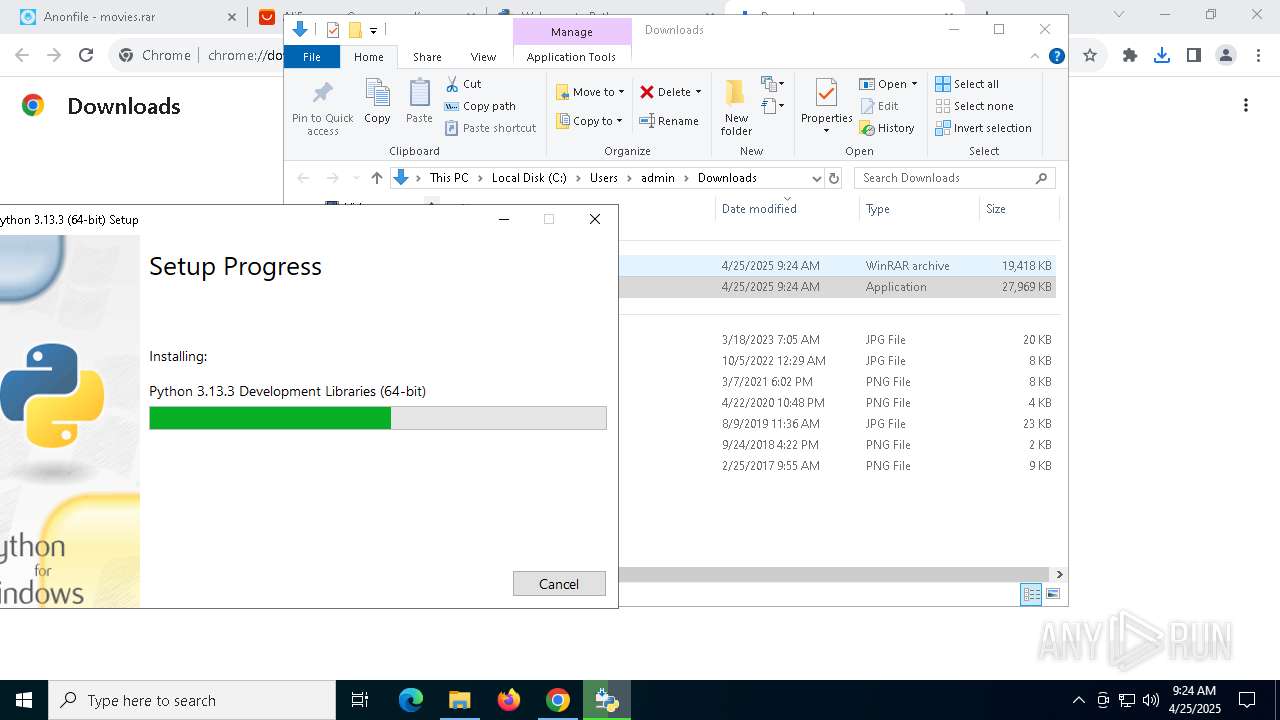Click the Windows Start button
Image resolution: width=1280 pixels, height=720 pixels.
tap(24, 700)
